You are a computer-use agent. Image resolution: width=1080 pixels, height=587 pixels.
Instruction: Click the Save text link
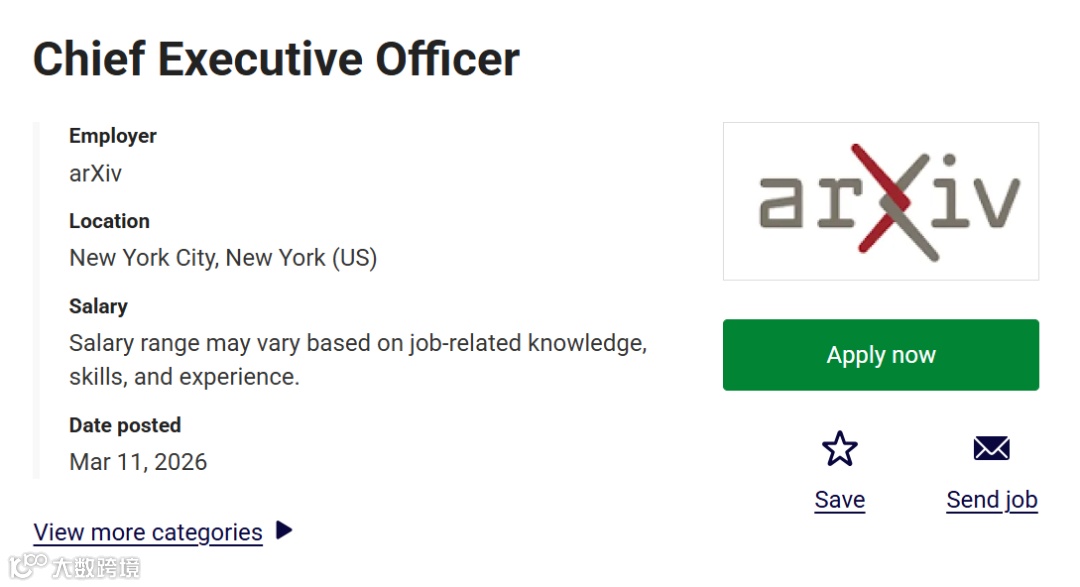point(839,500)
